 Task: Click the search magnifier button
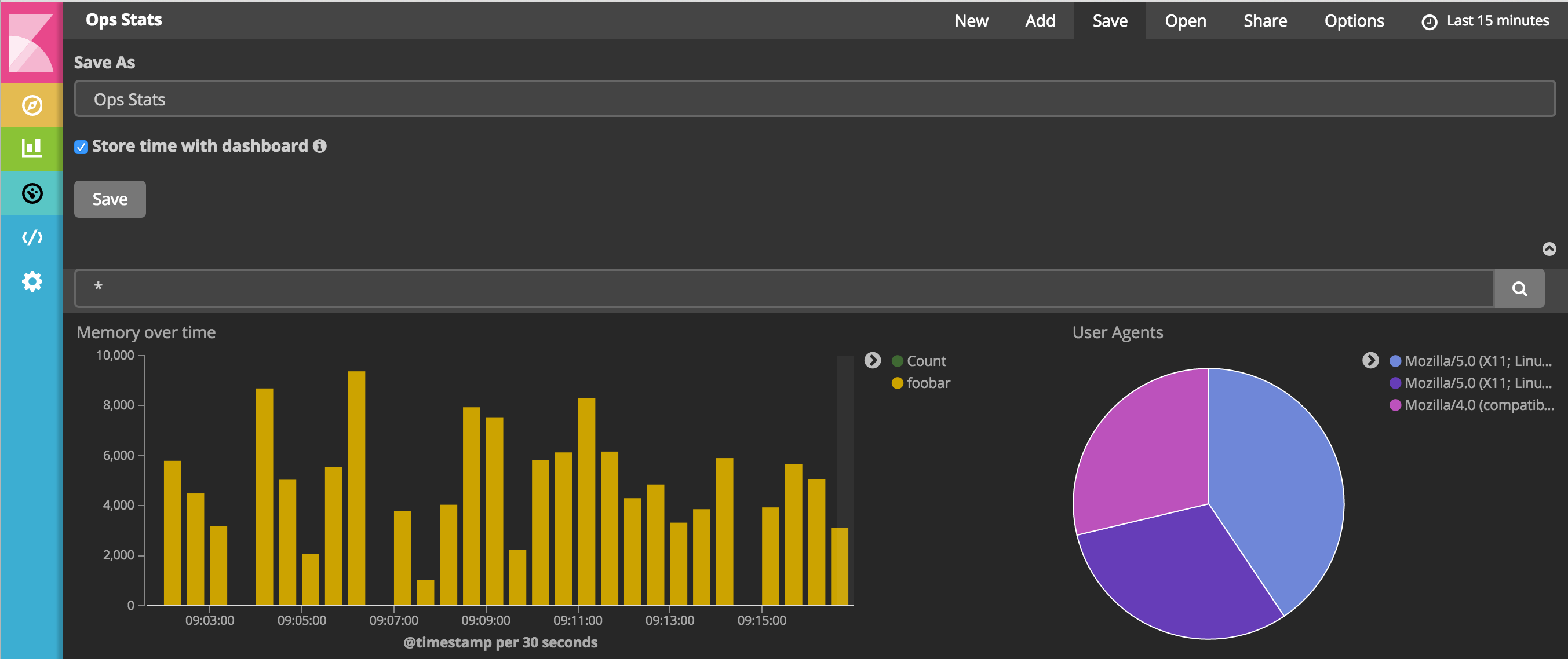(1519, 288)
